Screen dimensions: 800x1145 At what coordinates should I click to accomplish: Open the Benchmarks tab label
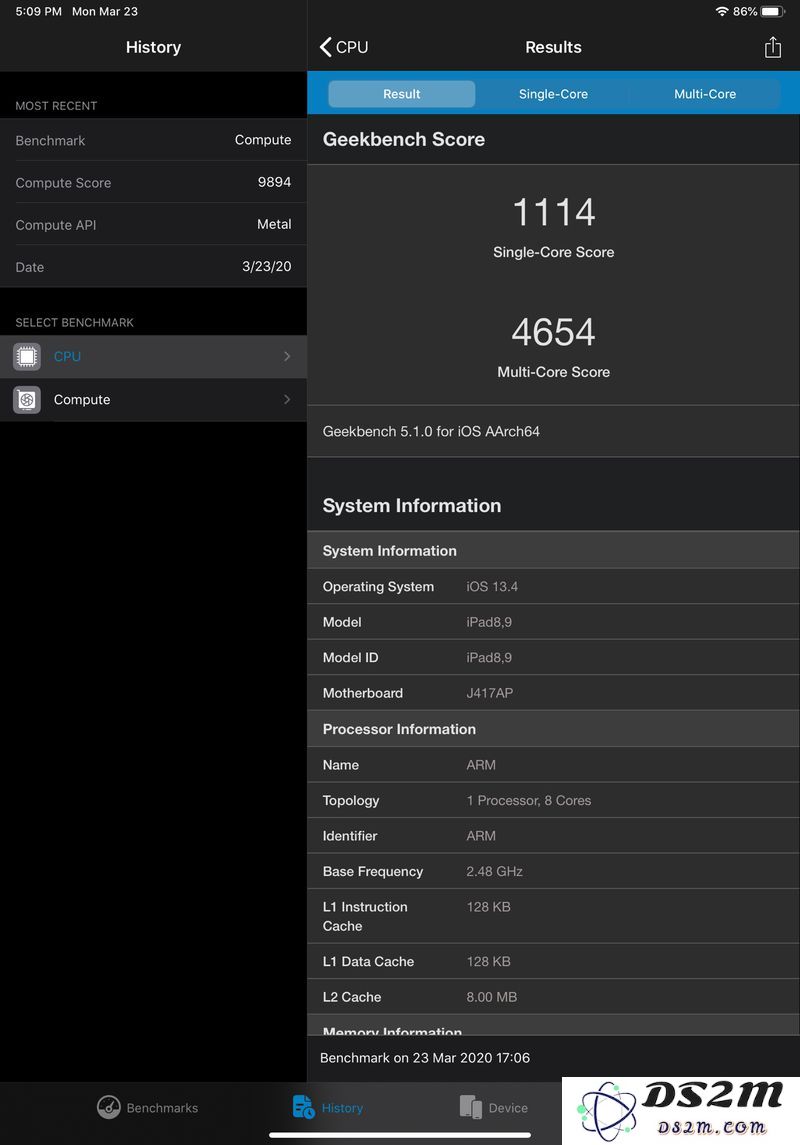(x=162, y=1108)
